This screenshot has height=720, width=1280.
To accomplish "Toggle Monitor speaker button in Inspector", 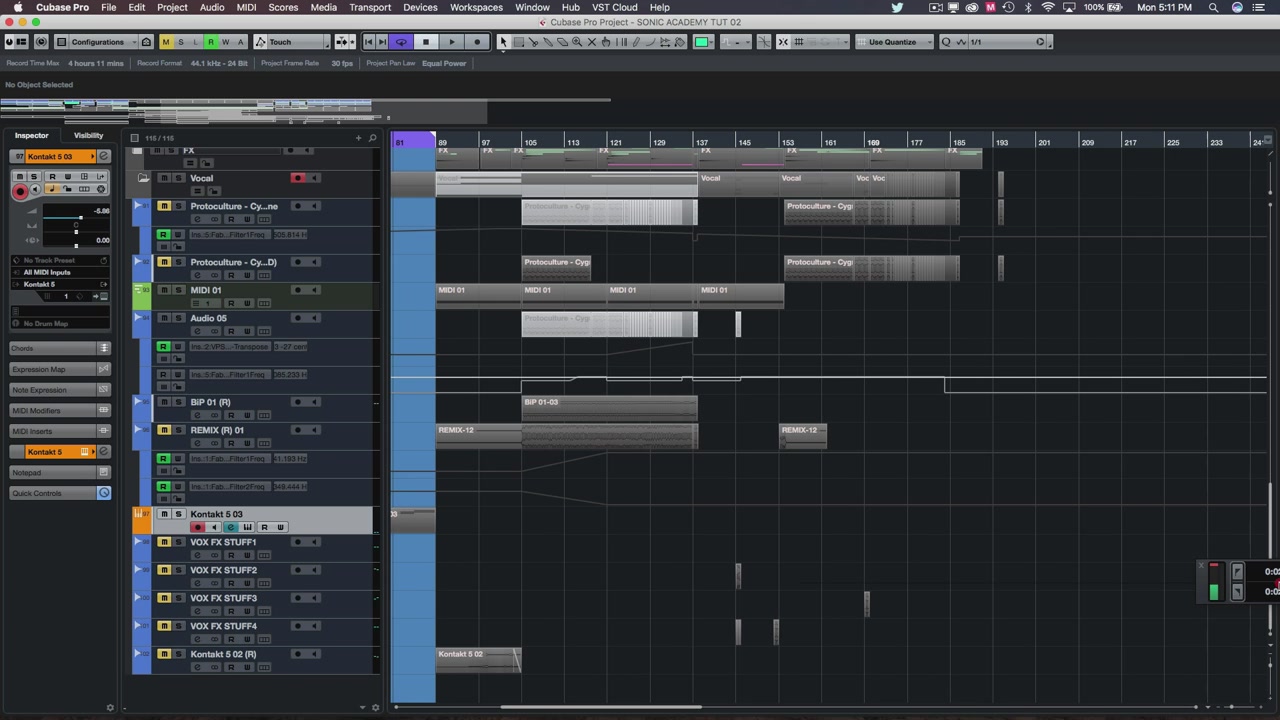I will point(35,189).
